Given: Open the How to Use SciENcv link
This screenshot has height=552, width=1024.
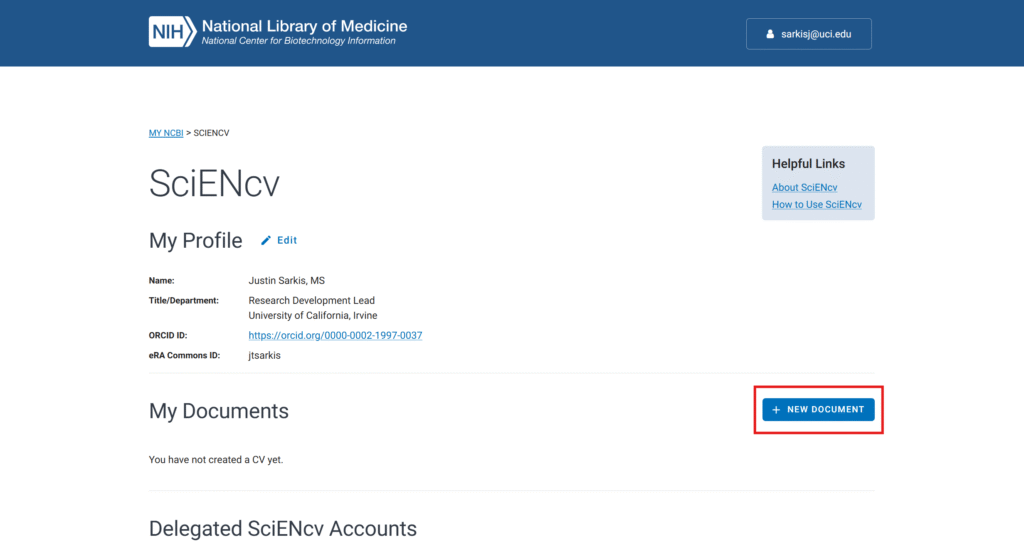Looking at the screenshot, I should [816, 205].
